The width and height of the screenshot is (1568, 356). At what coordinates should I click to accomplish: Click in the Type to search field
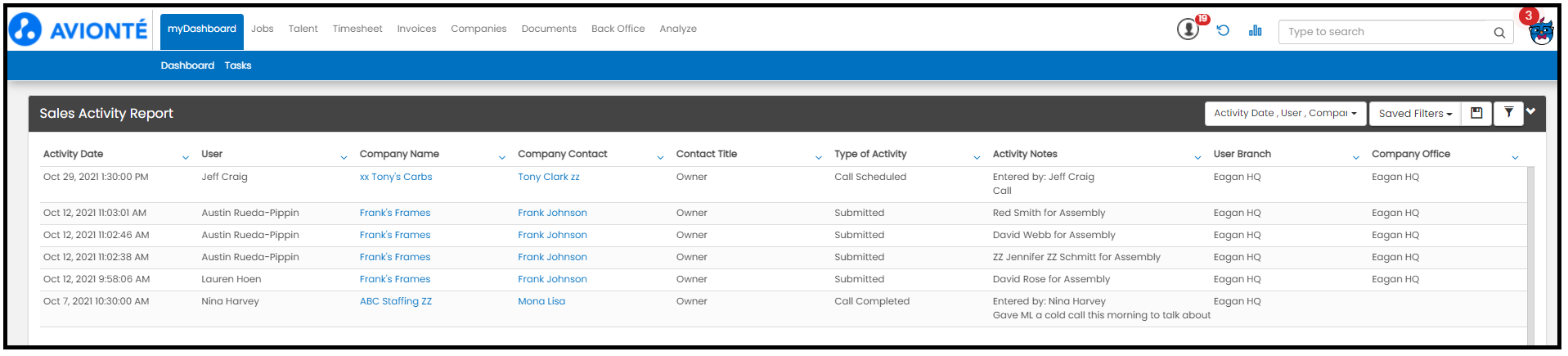tap(1386, 32)
